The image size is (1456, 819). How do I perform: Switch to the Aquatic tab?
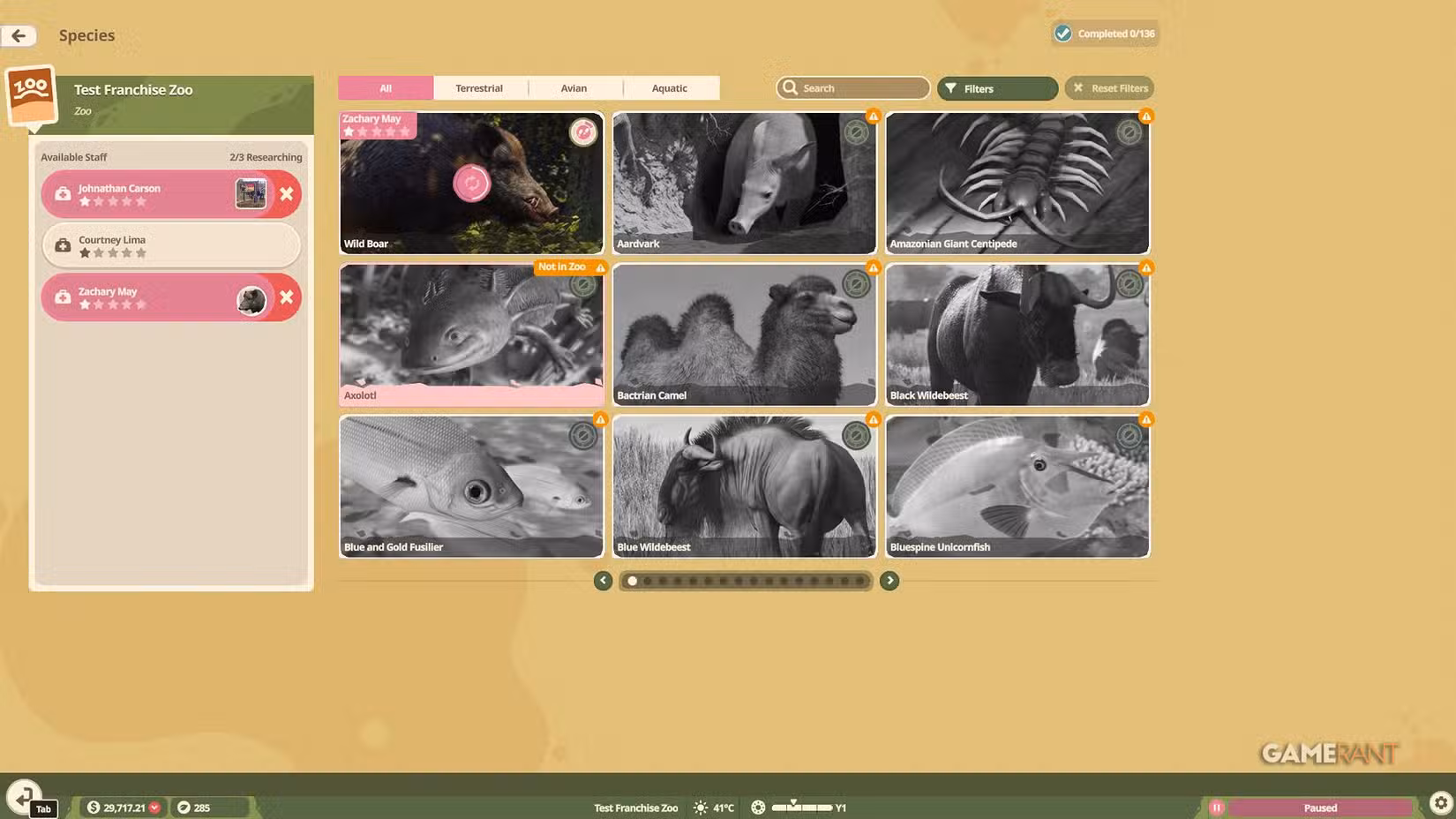tap(670, 88)
